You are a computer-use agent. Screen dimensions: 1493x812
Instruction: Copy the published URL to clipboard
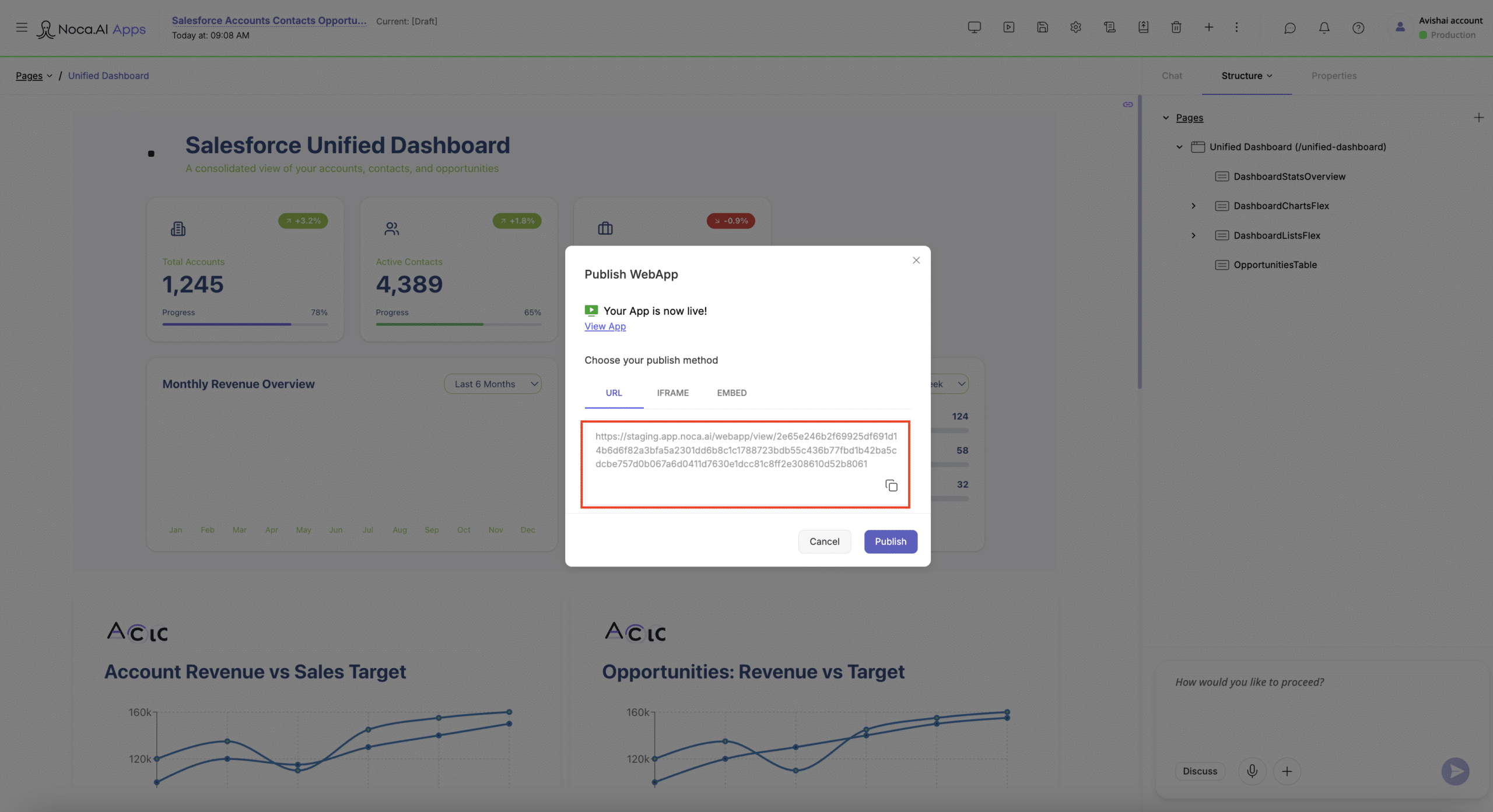click(x=891, y=486)
